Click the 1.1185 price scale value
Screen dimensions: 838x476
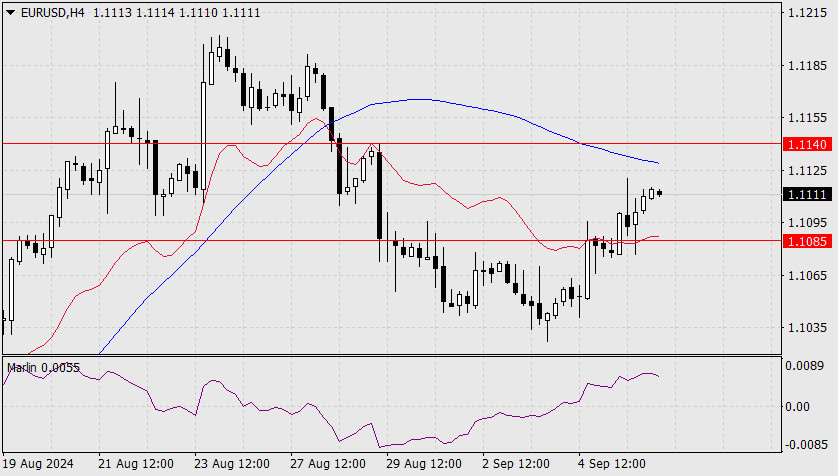(x=808, y=66)
